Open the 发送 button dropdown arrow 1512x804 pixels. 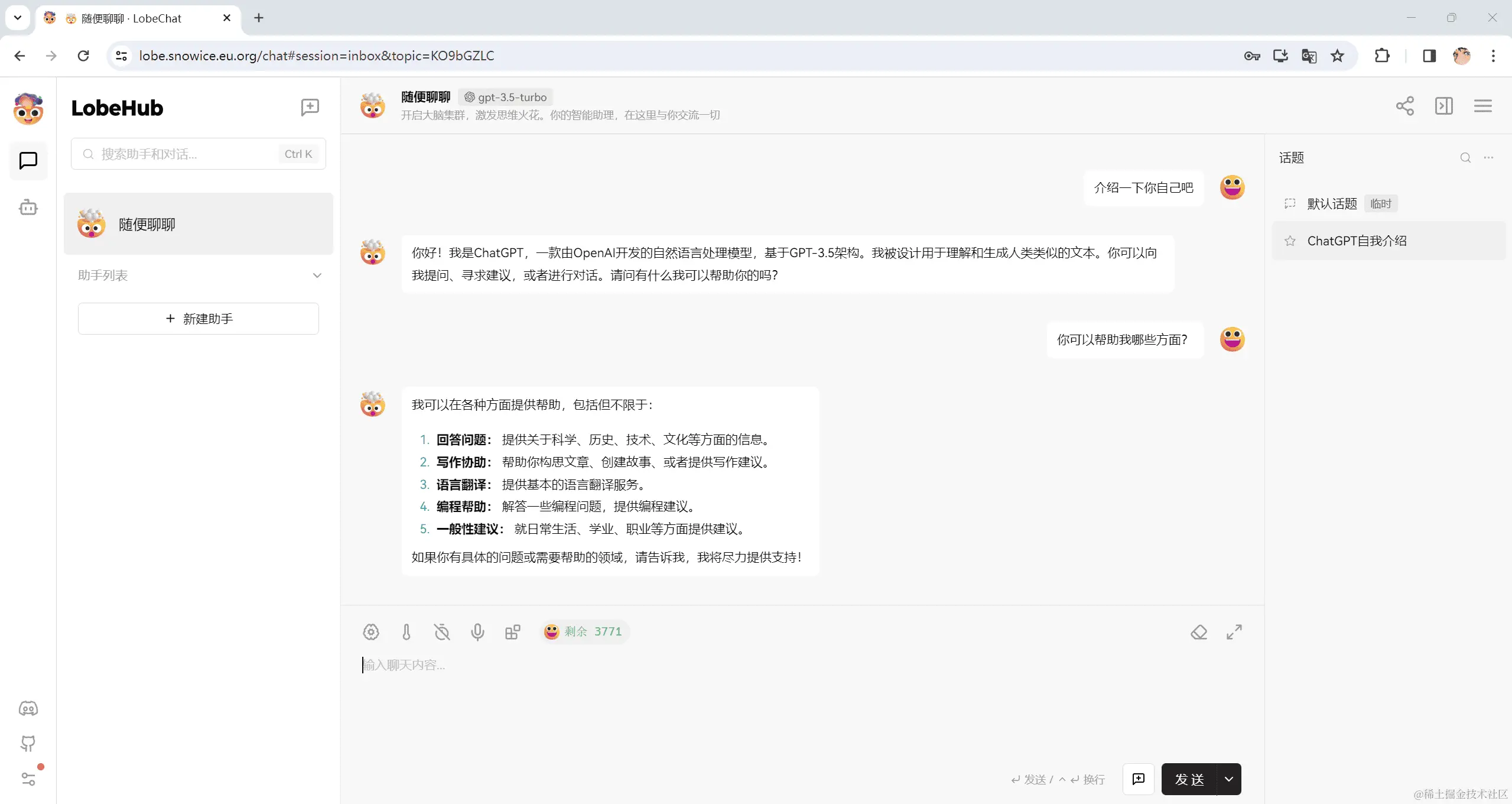coord(1228,779)
